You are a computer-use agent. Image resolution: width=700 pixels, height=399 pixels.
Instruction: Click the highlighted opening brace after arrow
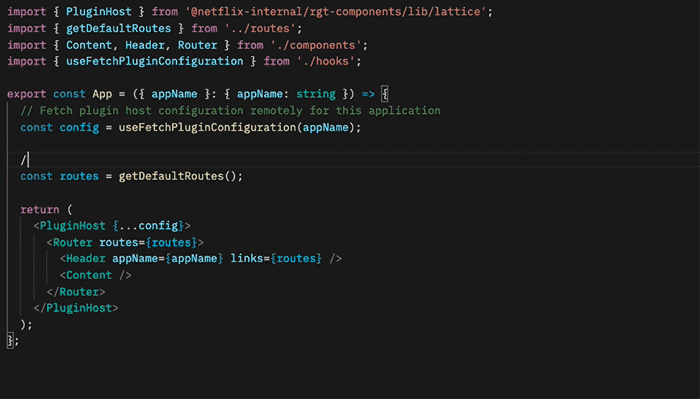tap(385, 94)
